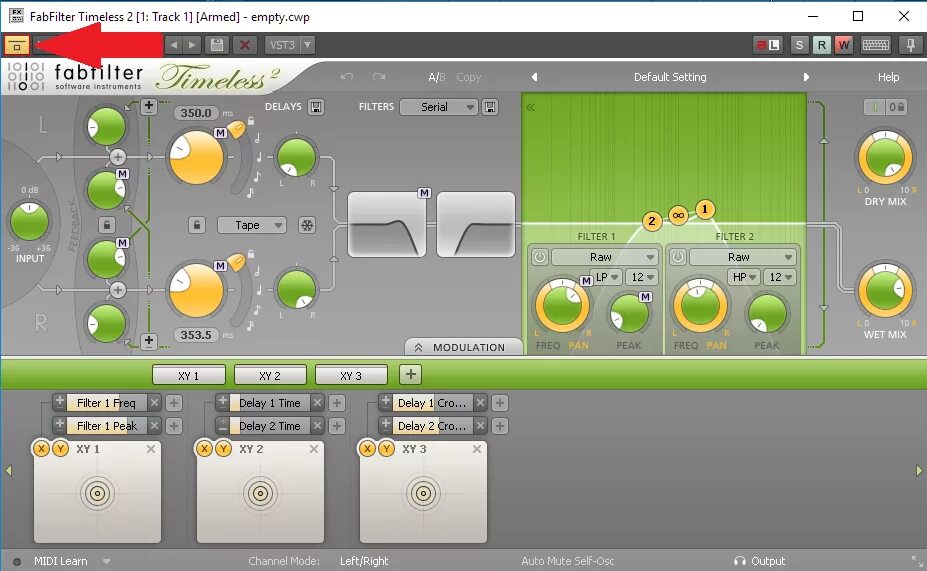Viewport: 927px width, 571px height.
Task: Close the XY 1 controller panel
Action: [151, 449]
